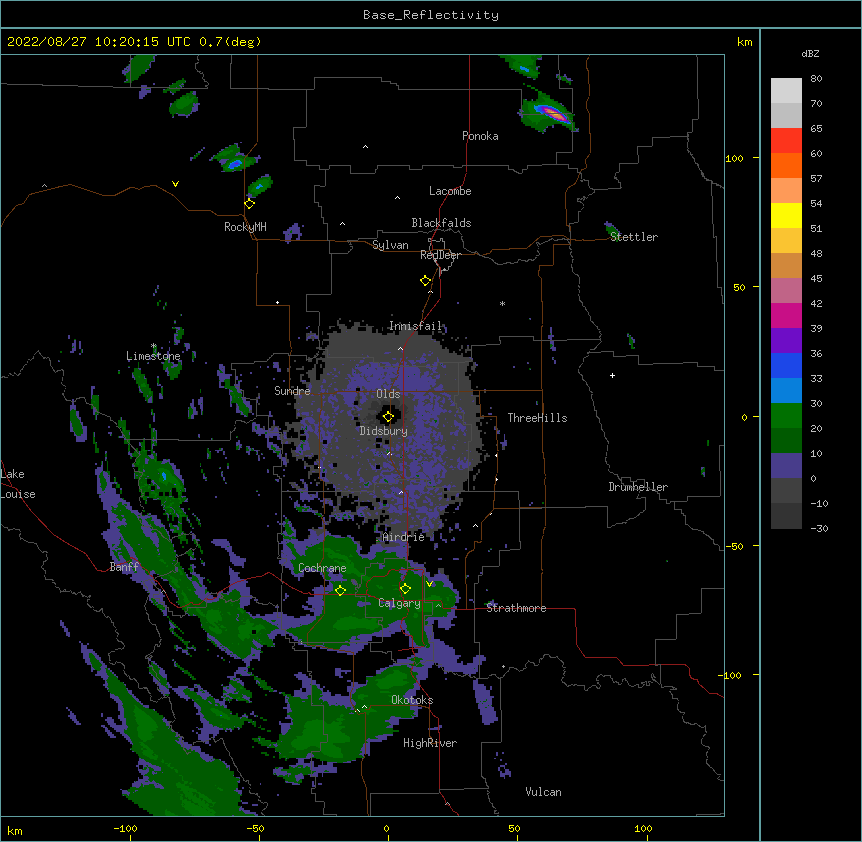Click the 50 tick on bottom km axis

pyautogui.click(x=514, y=829)
